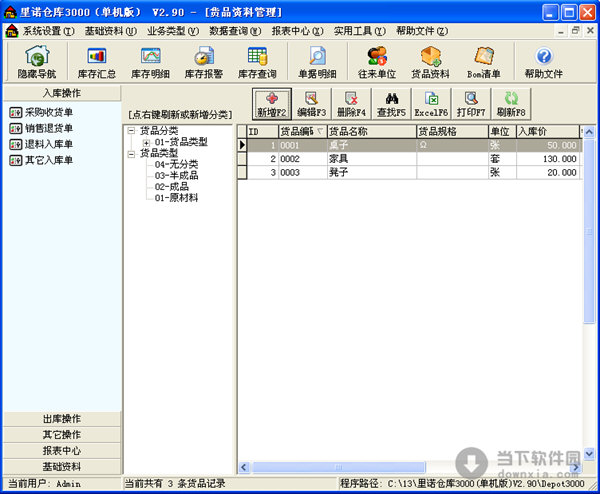Open 帮助文件 question mark icon
Screen dimensions: 600x494
point(543,62)
